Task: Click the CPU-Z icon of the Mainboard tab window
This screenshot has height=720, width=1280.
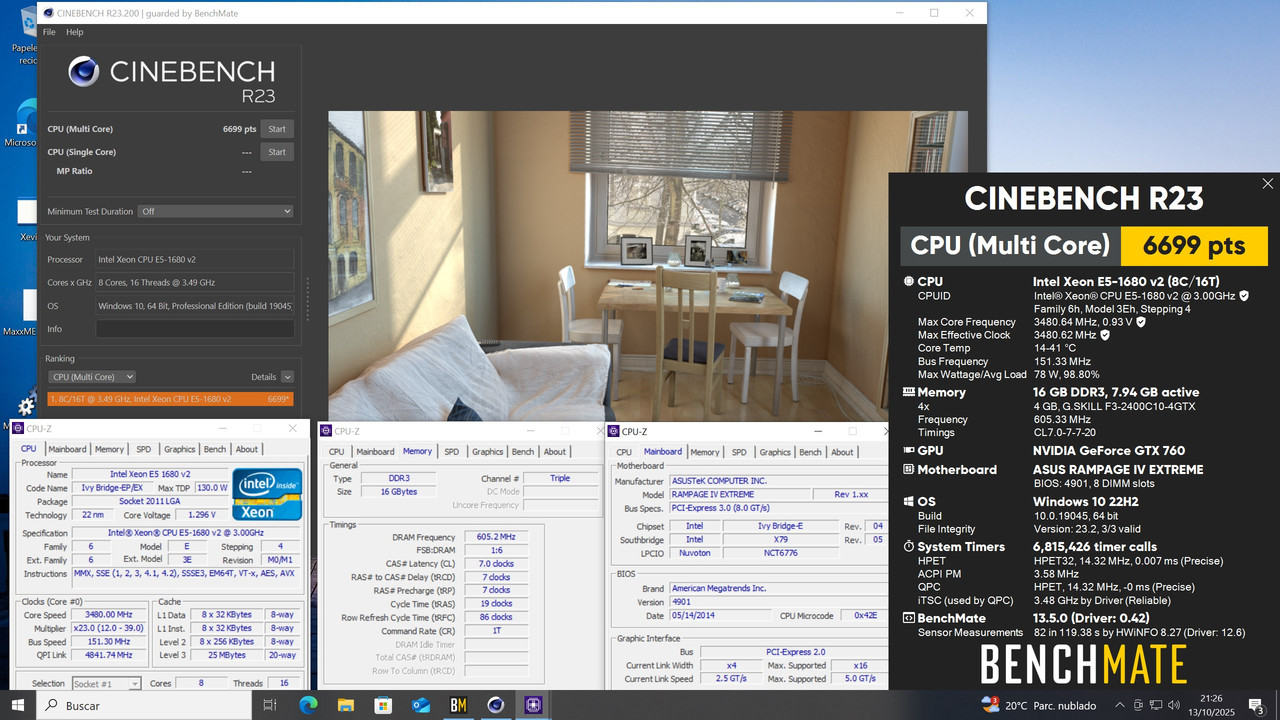Action: tap(614, 431)
